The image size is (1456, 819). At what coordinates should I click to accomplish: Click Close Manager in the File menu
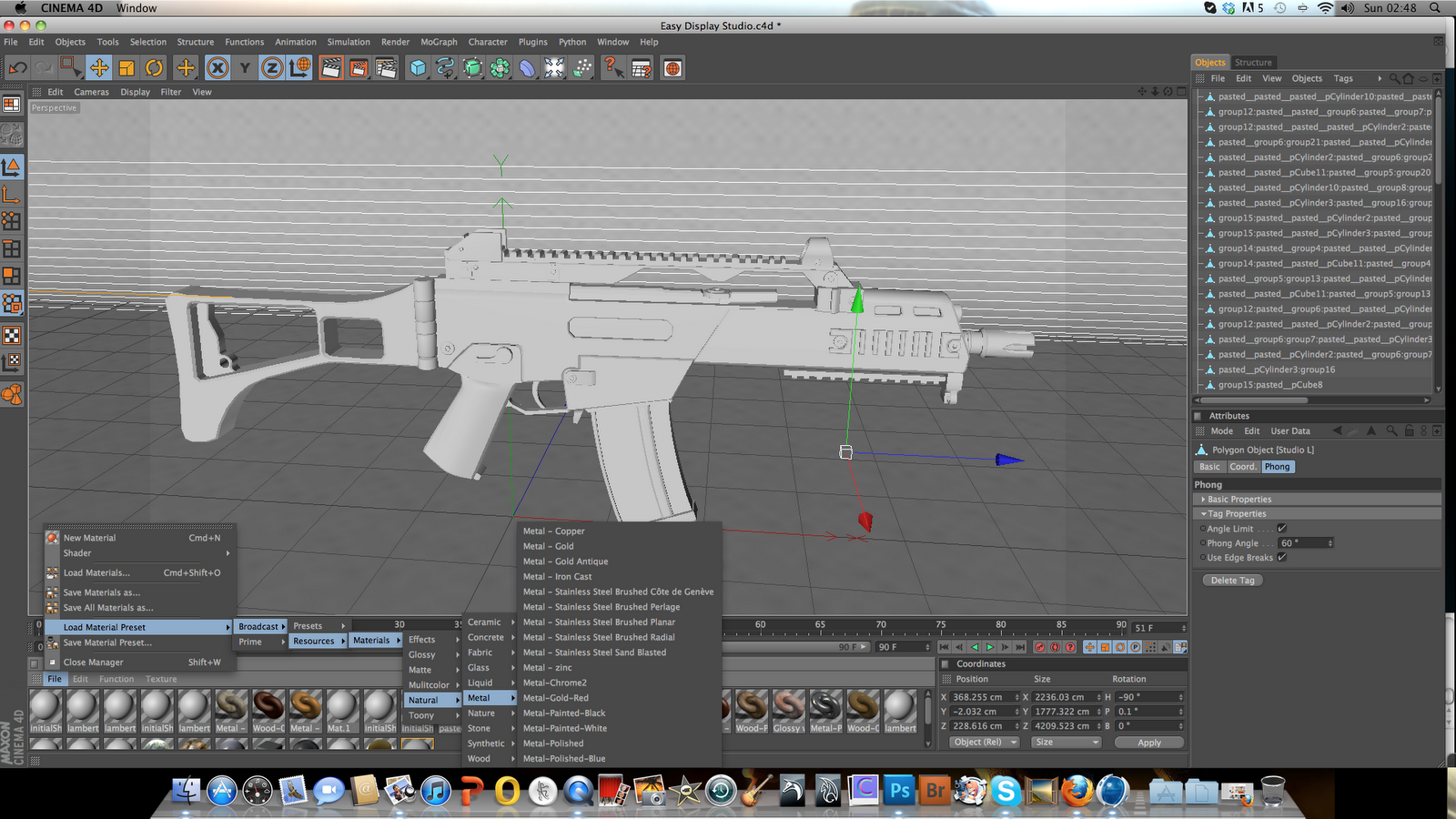[x=140, y=662]
